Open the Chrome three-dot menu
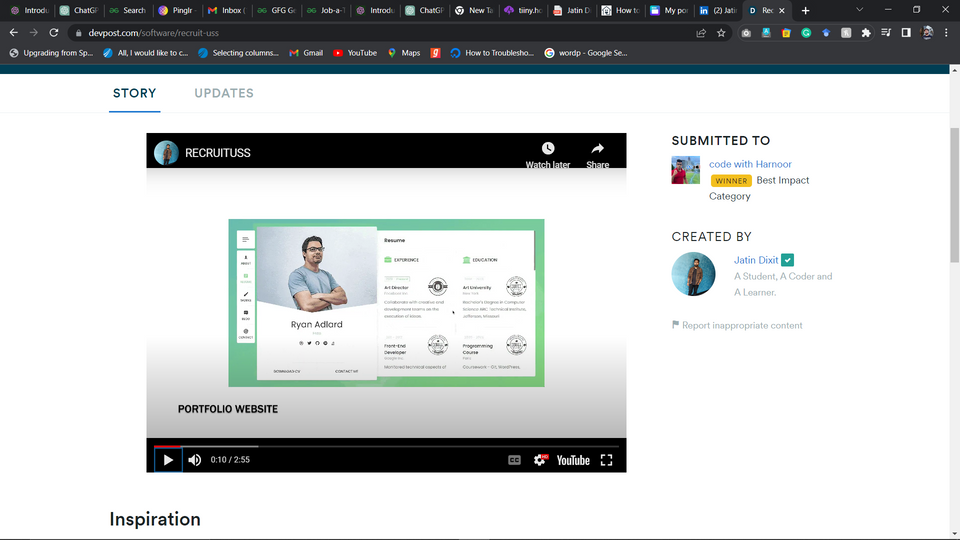Screen dimensions: 960x540 tap(946, 32)
